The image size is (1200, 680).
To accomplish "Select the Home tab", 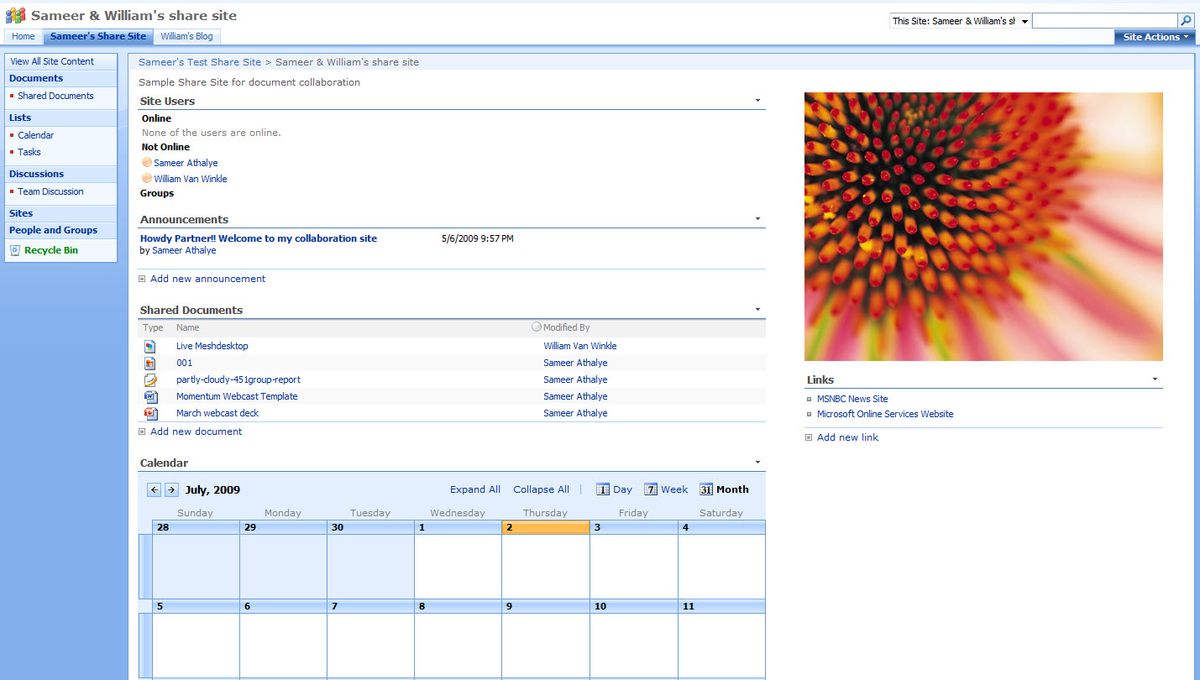I will pyautogui.click(x=22, y=35).
